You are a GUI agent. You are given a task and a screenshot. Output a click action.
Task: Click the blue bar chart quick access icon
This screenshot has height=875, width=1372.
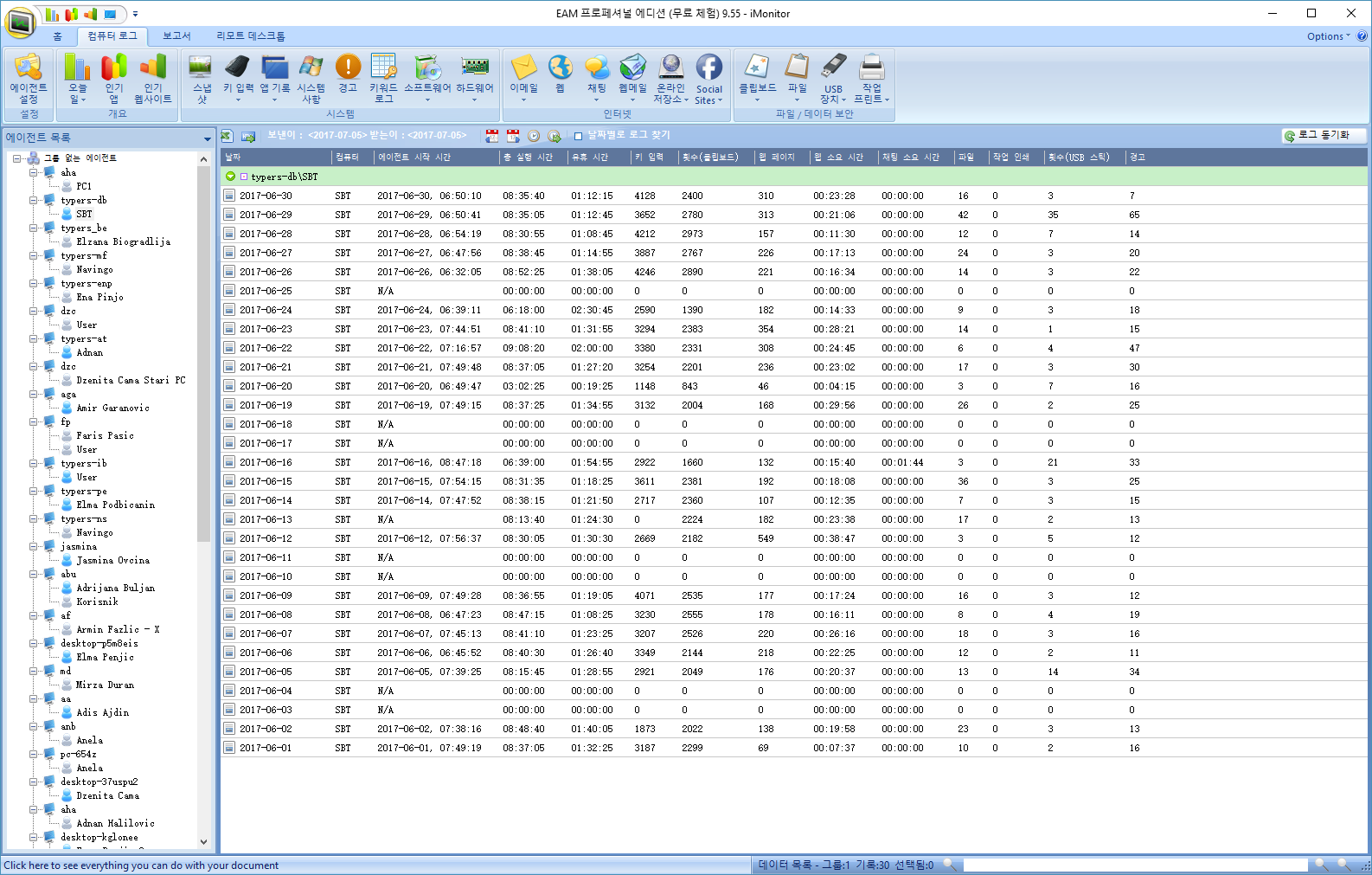pos(53,14)
